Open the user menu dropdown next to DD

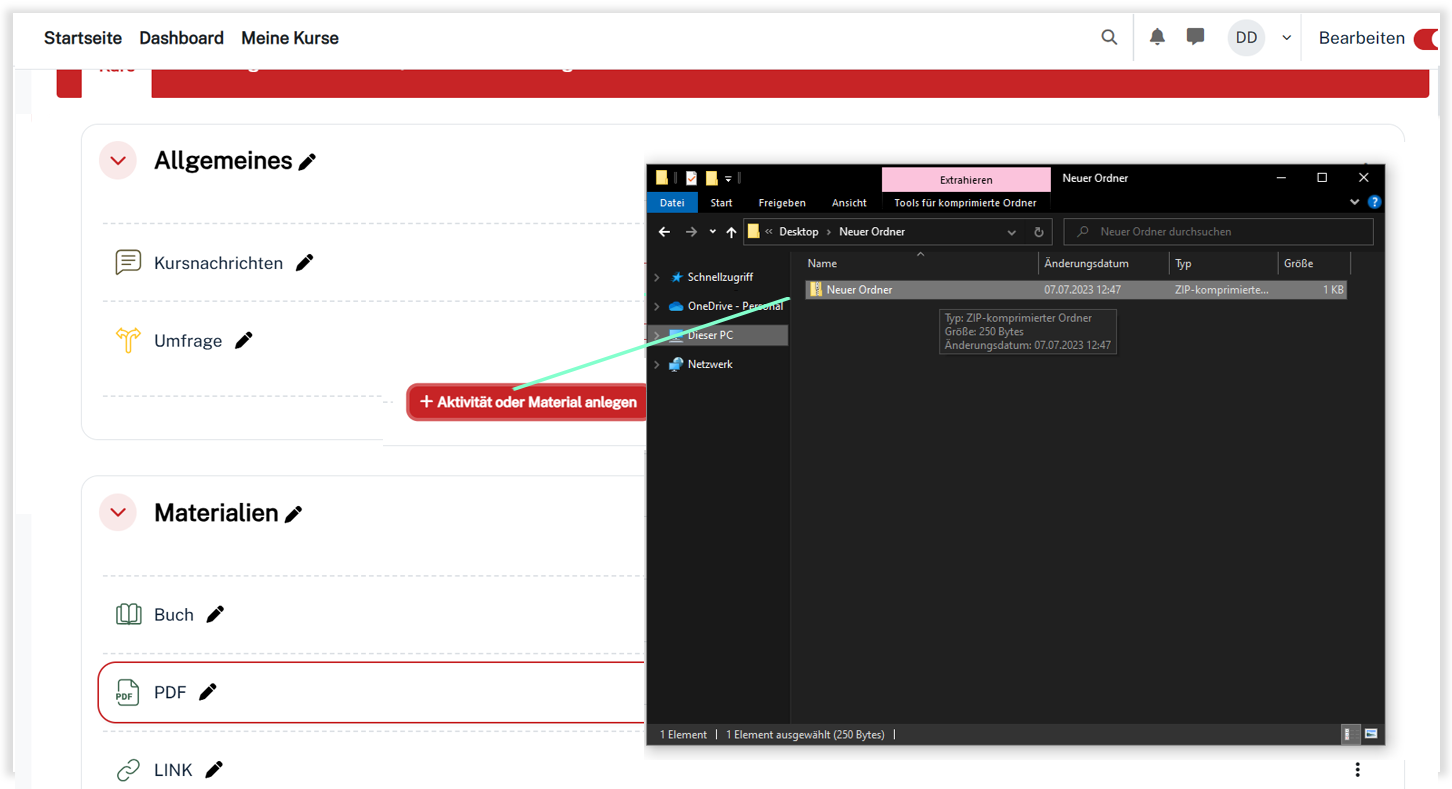click(x=1286, y=38)
